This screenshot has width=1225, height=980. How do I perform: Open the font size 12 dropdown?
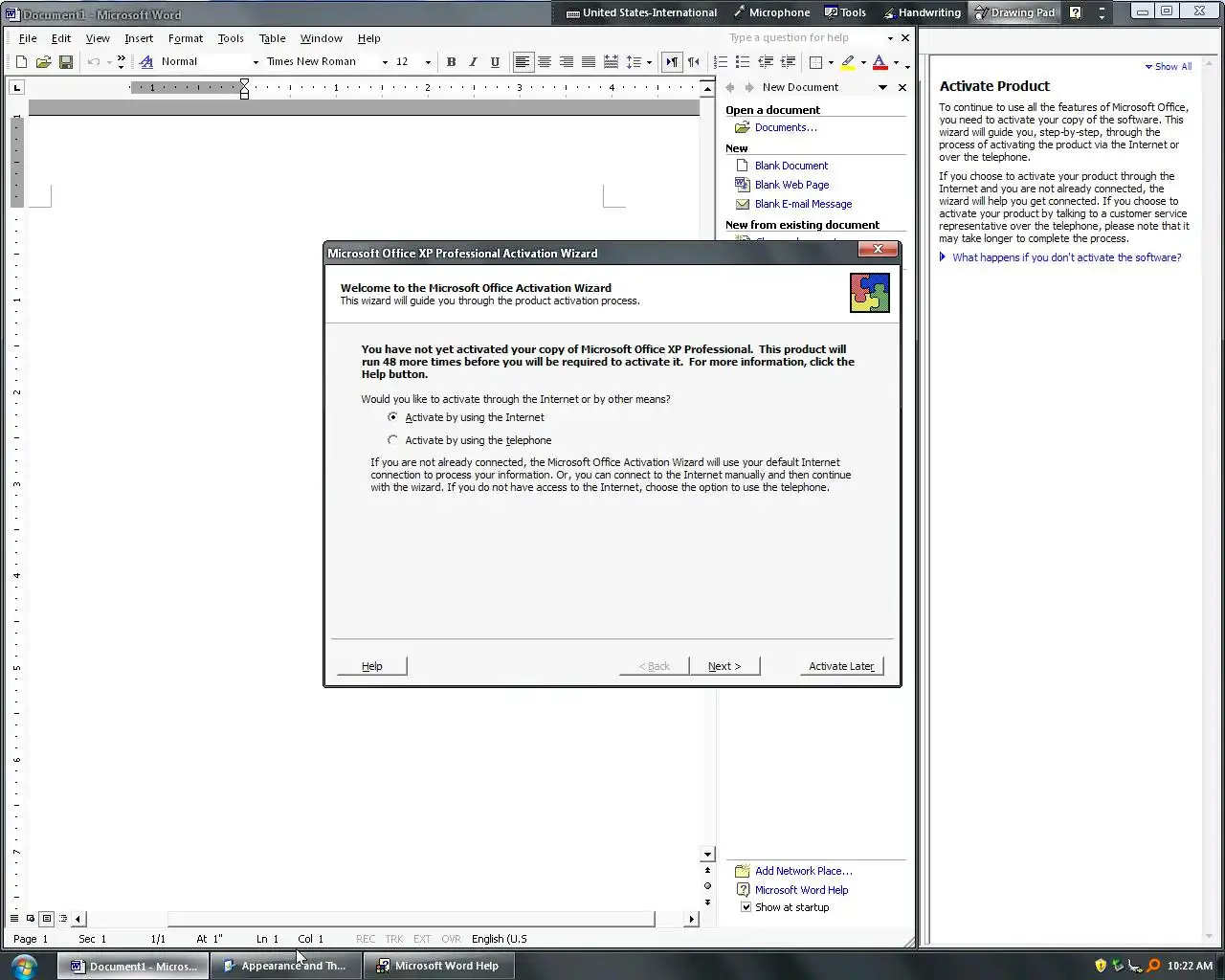pyautogui.click(x=427, y=62)
